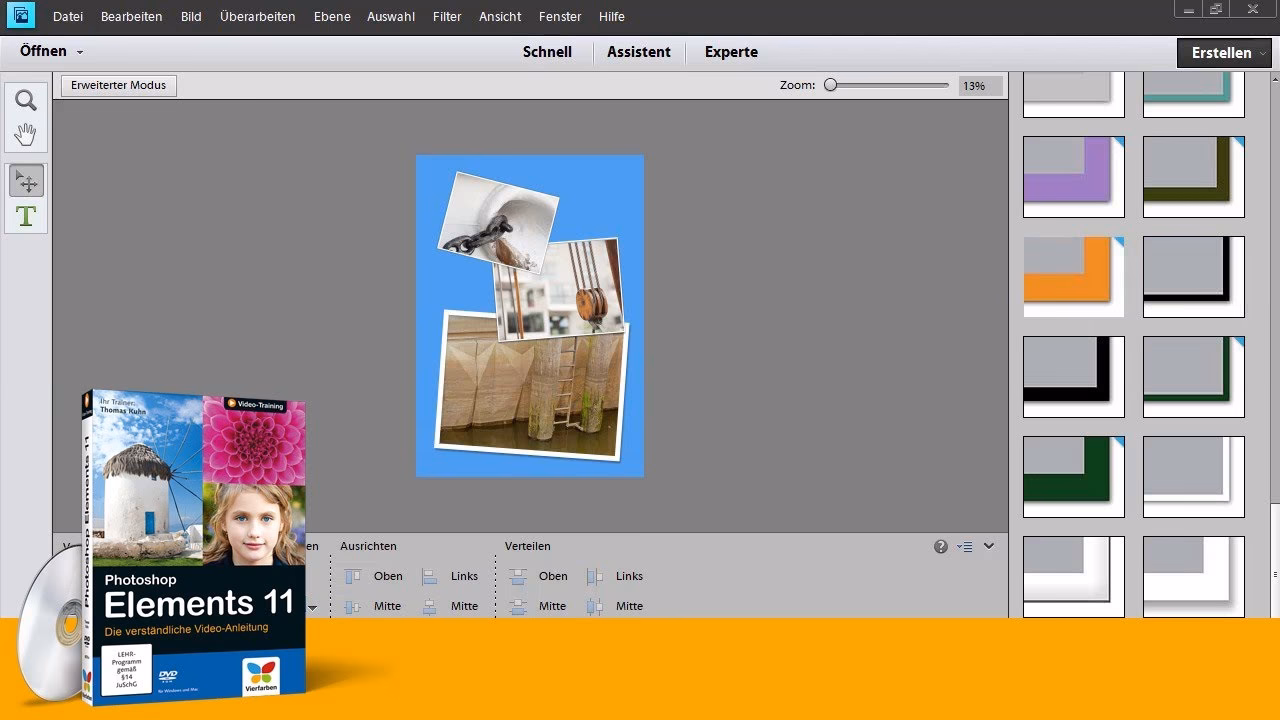1280x720 pixels.
Task: Select the Zoom tool
Action: (x=25, y=99)
